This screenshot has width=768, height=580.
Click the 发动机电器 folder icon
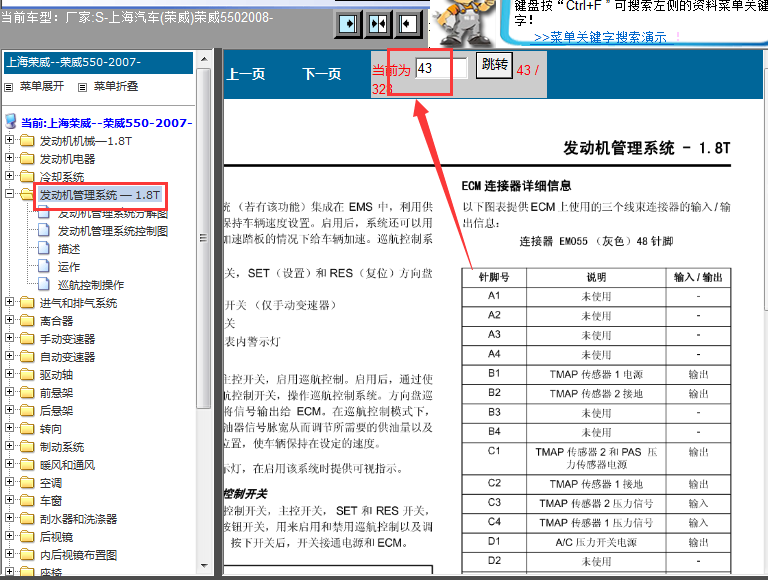click(26, 159)
